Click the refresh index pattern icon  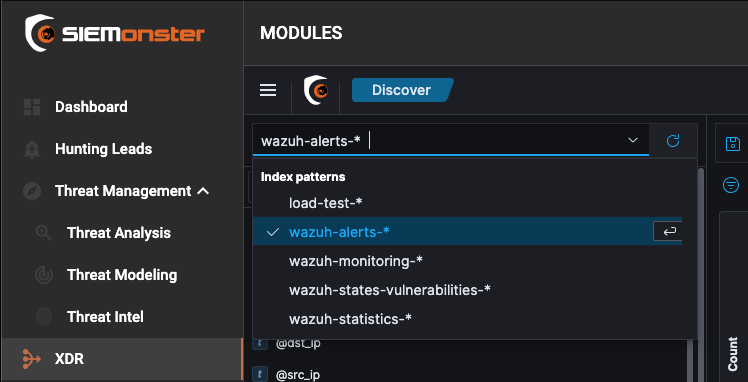[x=673, y=140]
